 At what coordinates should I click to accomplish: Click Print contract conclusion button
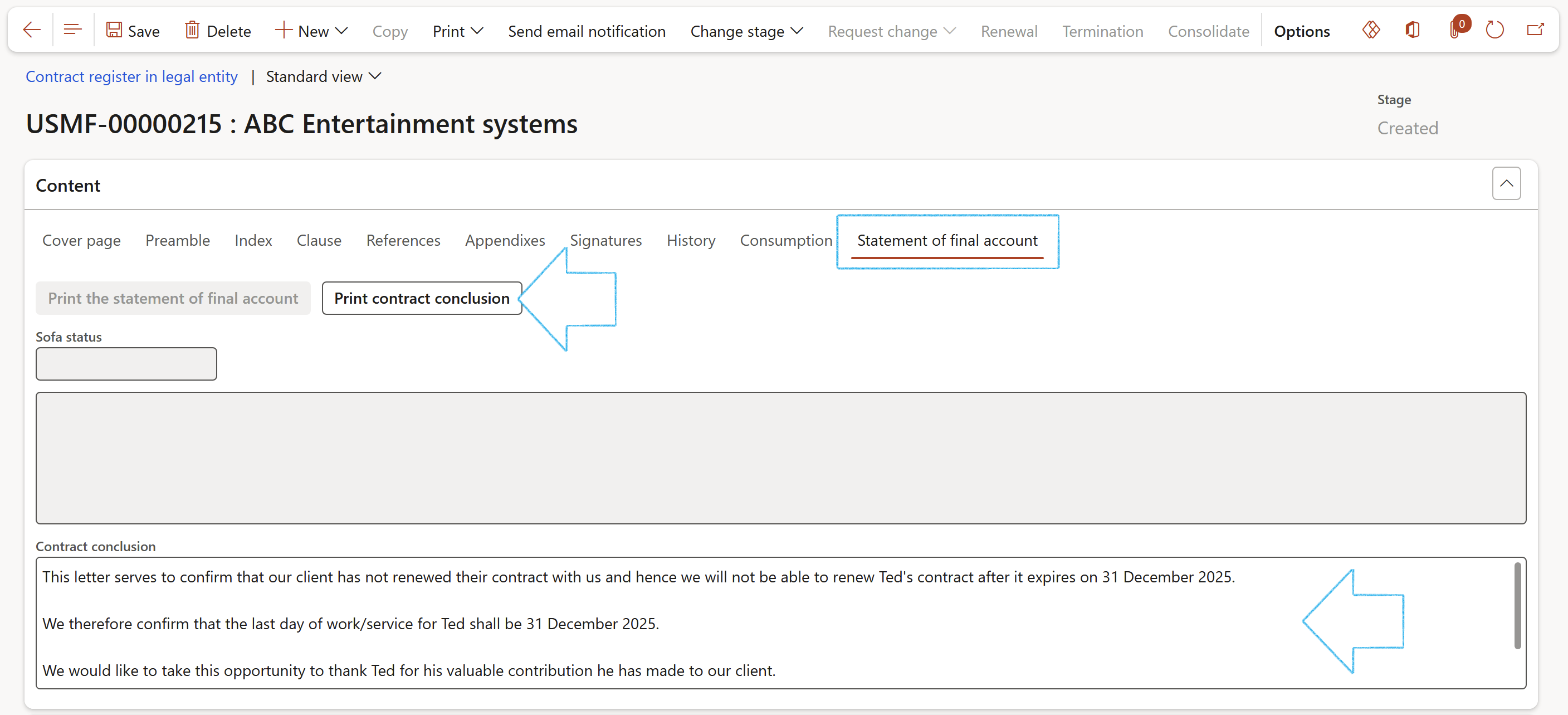pyautogui.click(x=421, y=298)
